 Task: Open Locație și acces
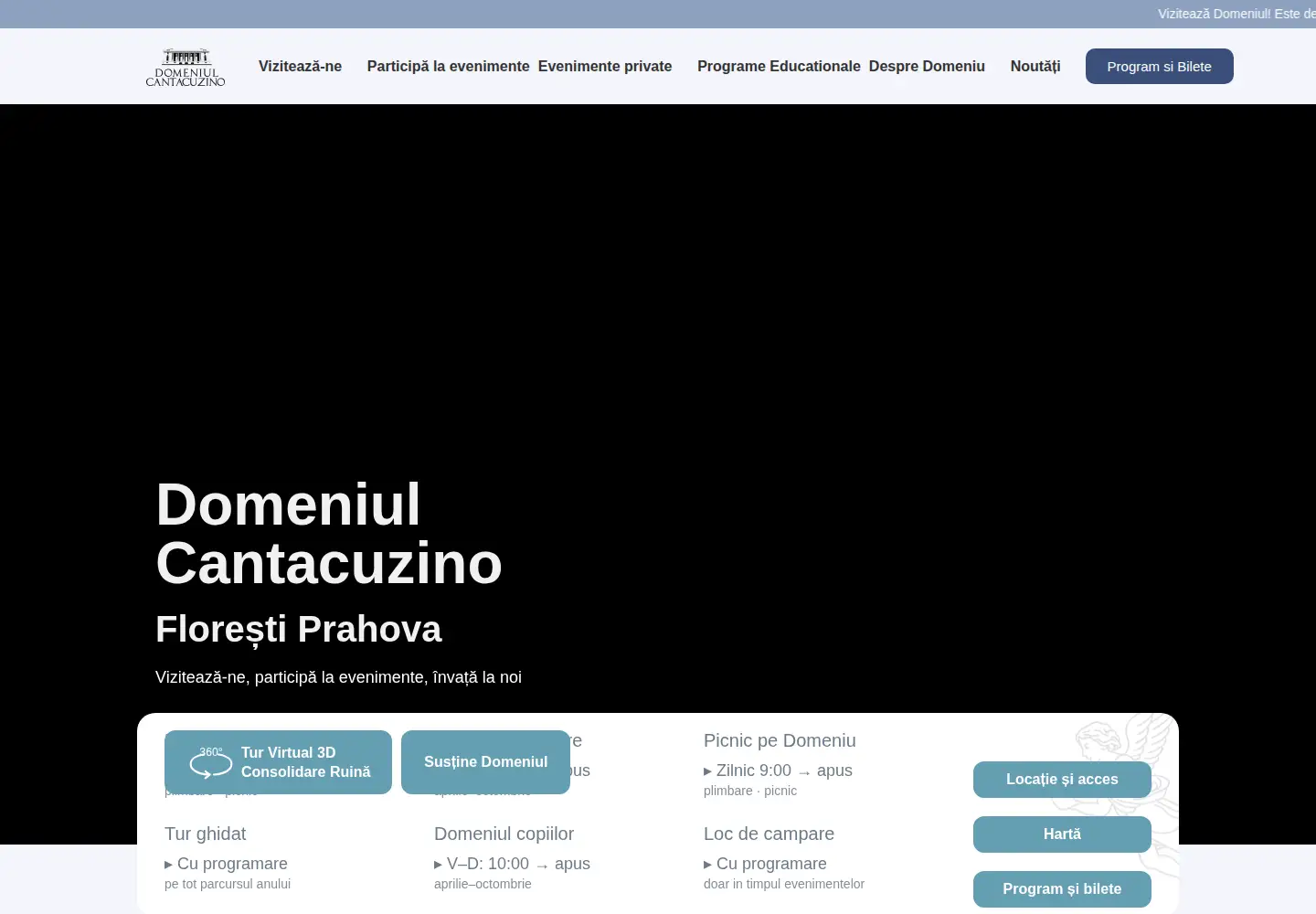(1062, 780)
